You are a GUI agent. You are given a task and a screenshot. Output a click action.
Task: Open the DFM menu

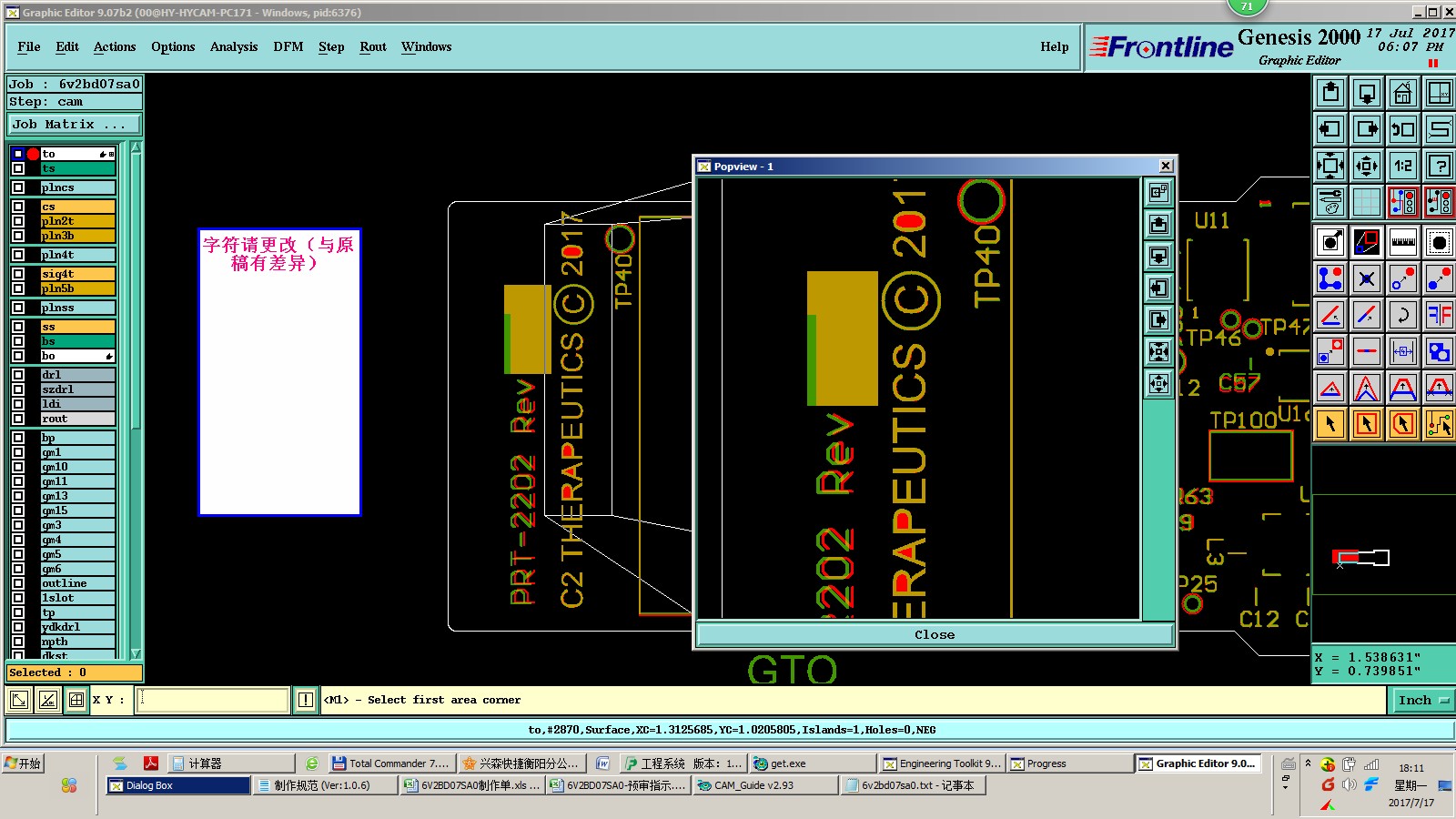(x=288, y=46)
